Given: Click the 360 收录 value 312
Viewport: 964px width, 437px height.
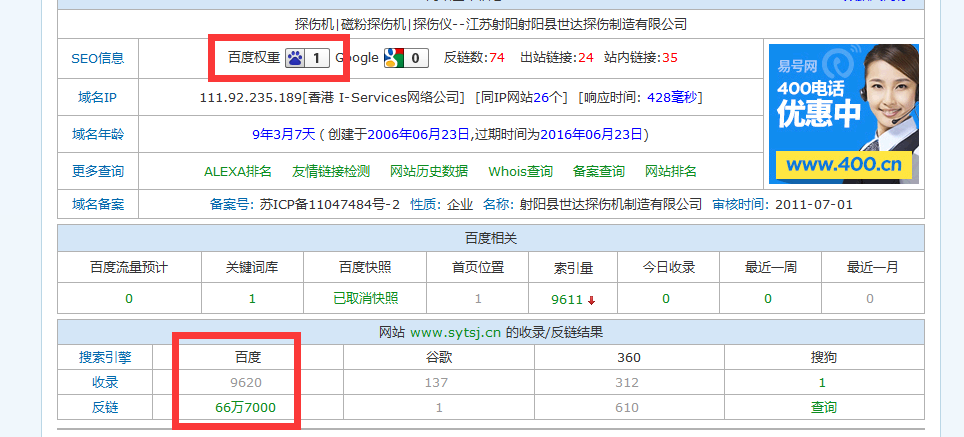Looking at the screenshot, I should [628, 382].
